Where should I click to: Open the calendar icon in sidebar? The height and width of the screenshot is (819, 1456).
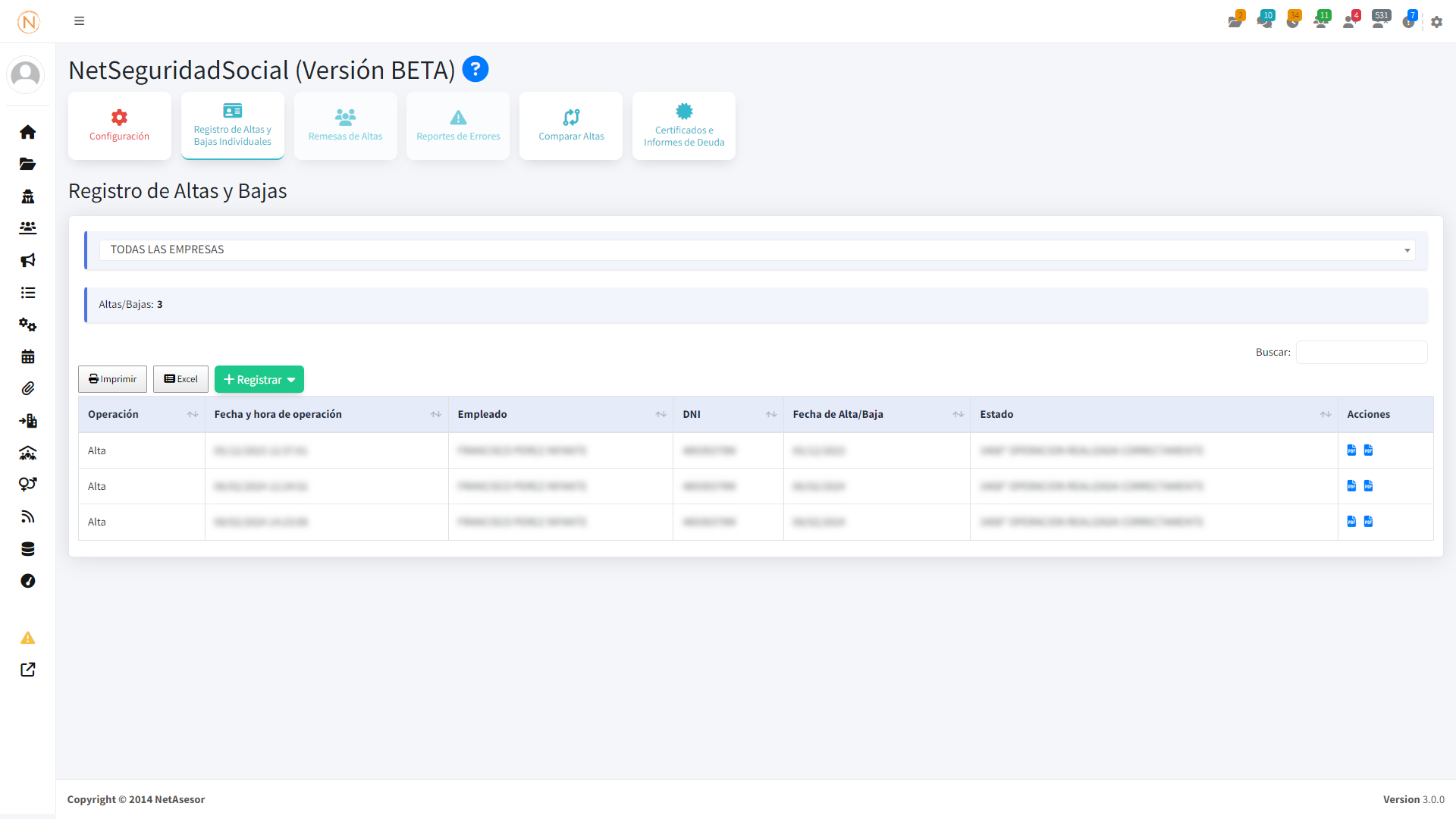[28, 356]
